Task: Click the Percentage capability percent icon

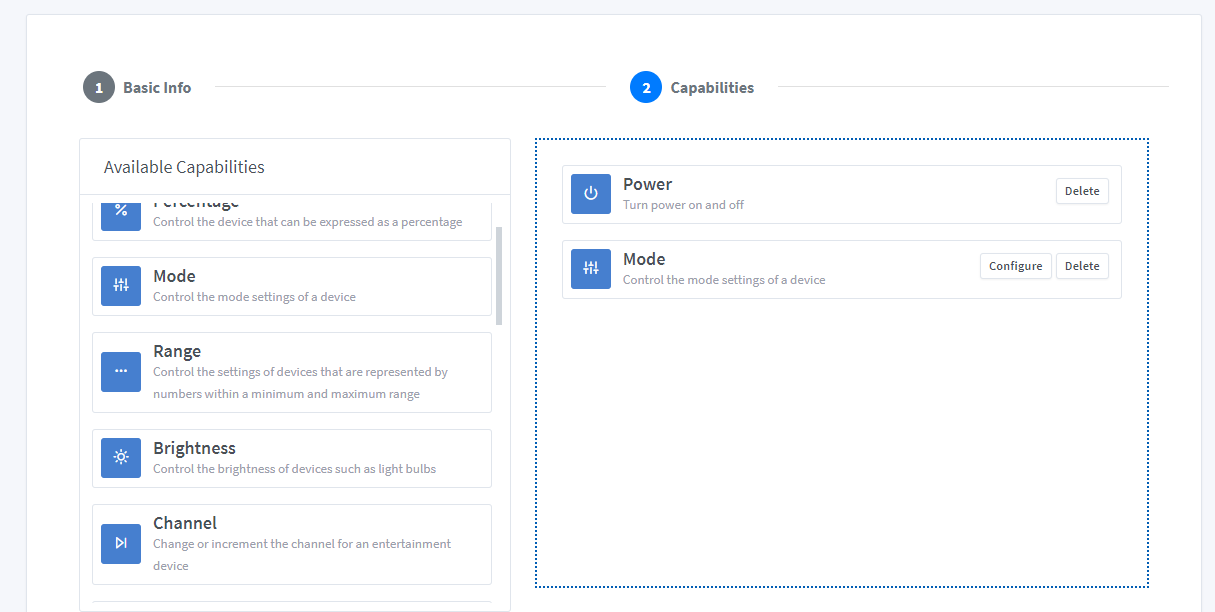Action: pyautogui.click(x=121, y=211)
